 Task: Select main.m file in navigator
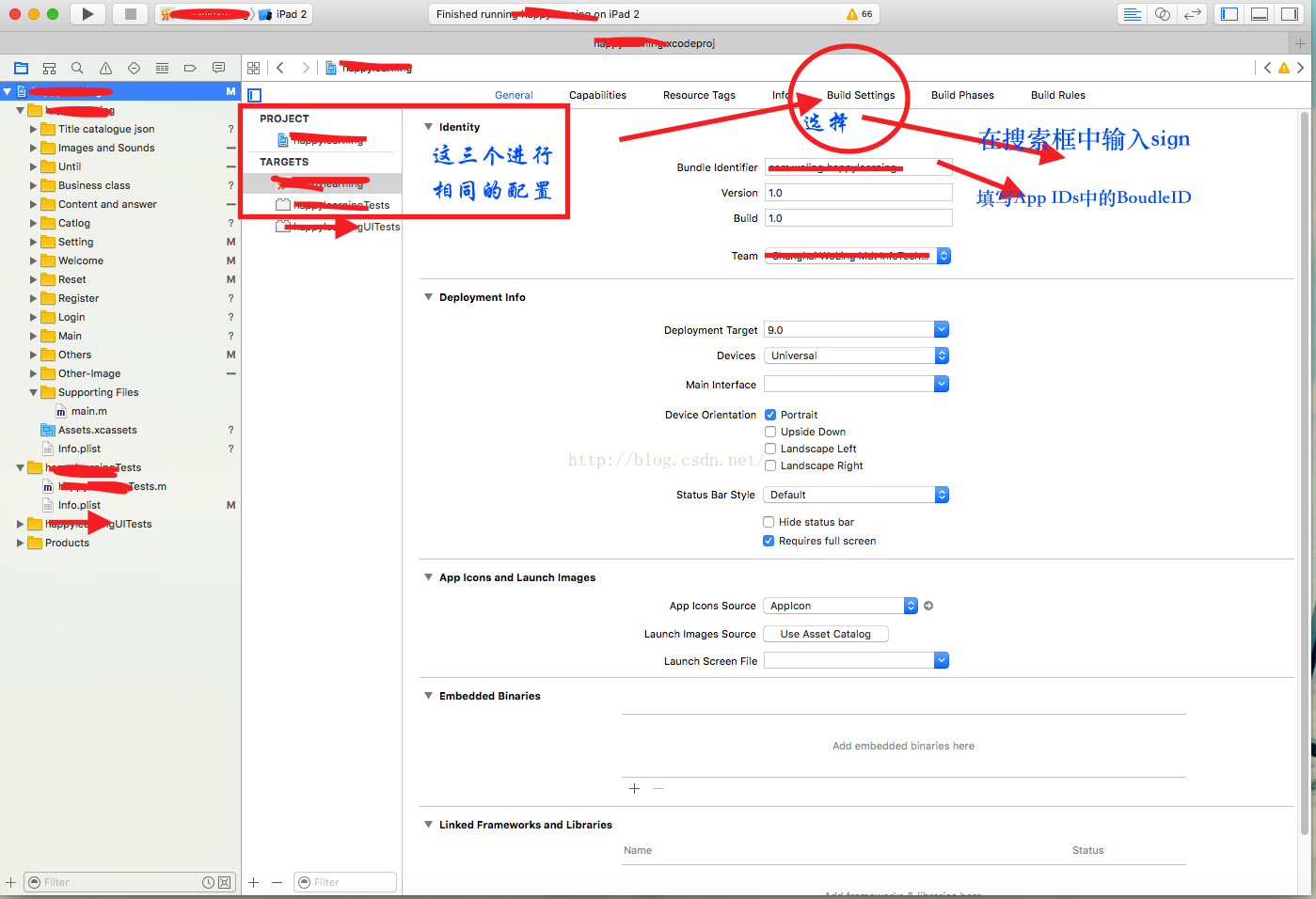[x=89, y=411]
